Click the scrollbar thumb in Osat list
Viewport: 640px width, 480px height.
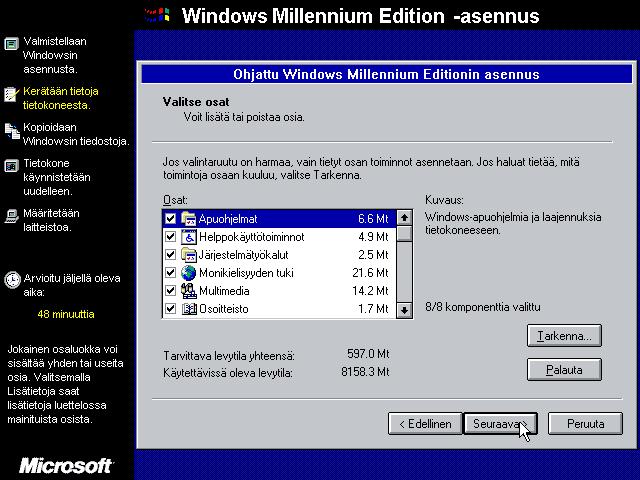(404, 233)
